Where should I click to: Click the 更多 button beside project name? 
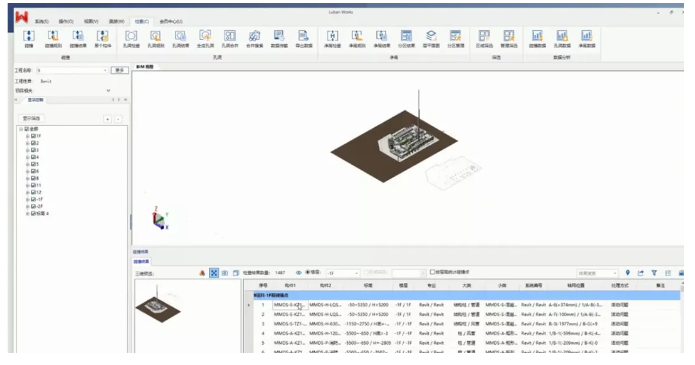click(x=120, y=70)
